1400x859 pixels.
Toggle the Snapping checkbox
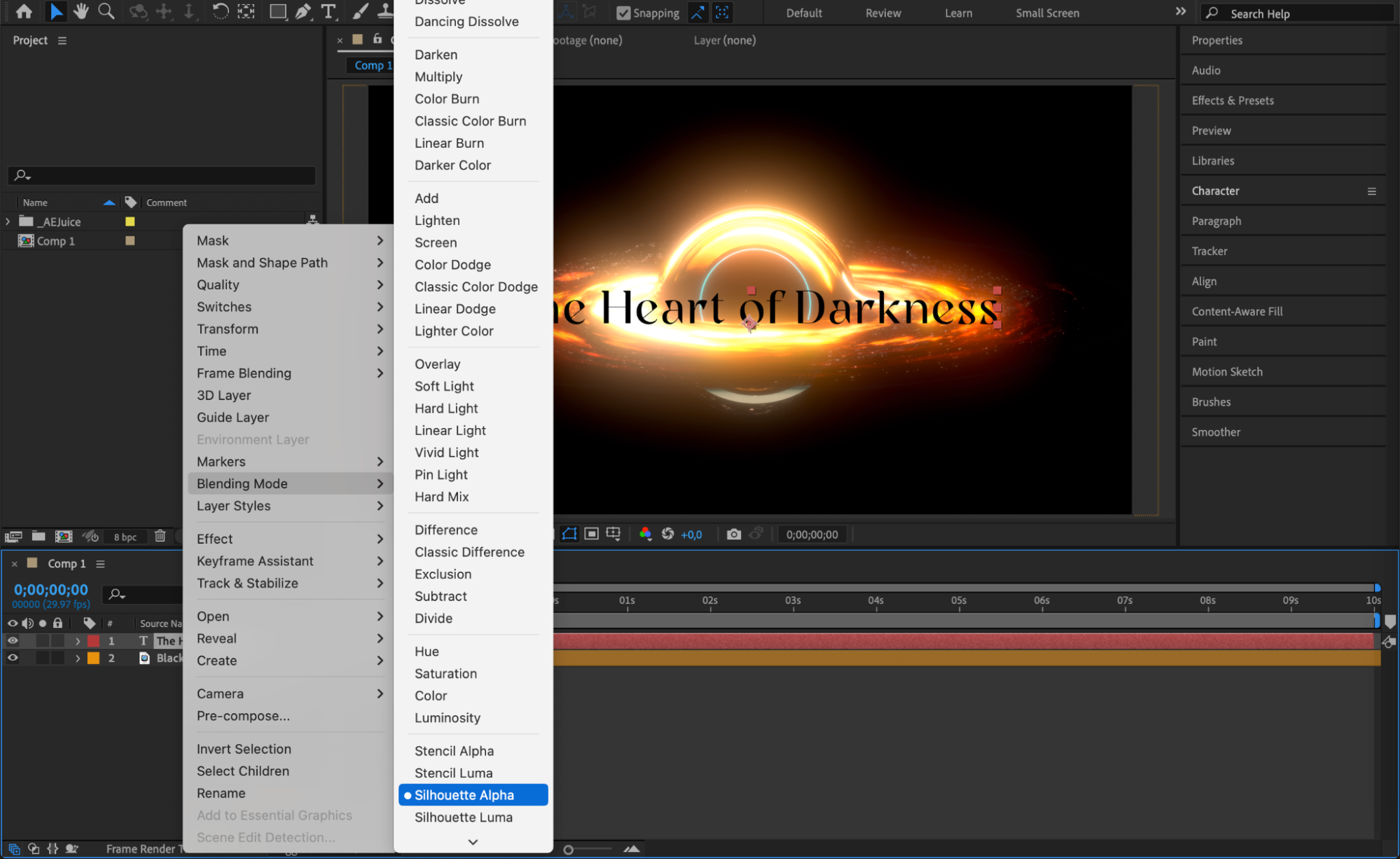pyautogui.click(x=623, y=13)
